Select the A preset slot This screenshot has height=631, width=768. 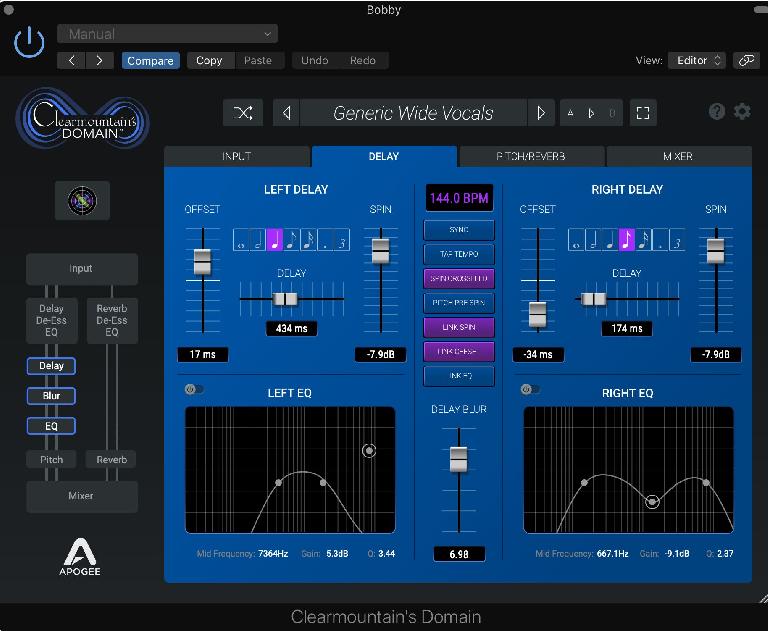[571, 113]
